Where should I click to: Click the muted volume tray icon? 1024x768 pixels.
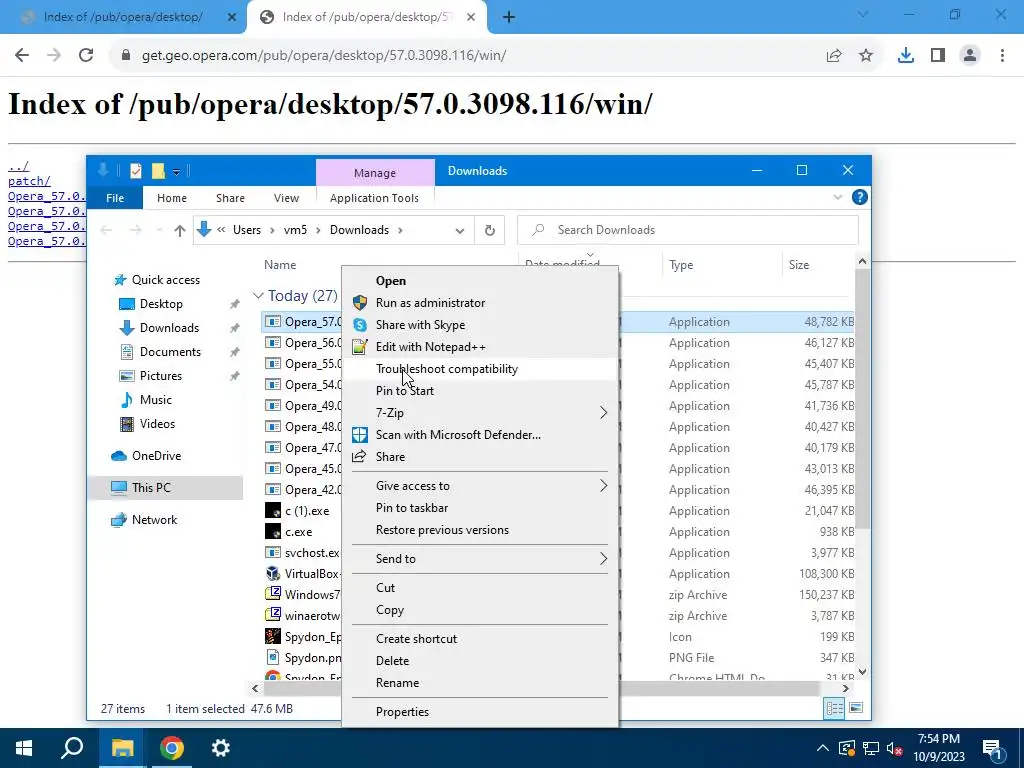[895, 748]
